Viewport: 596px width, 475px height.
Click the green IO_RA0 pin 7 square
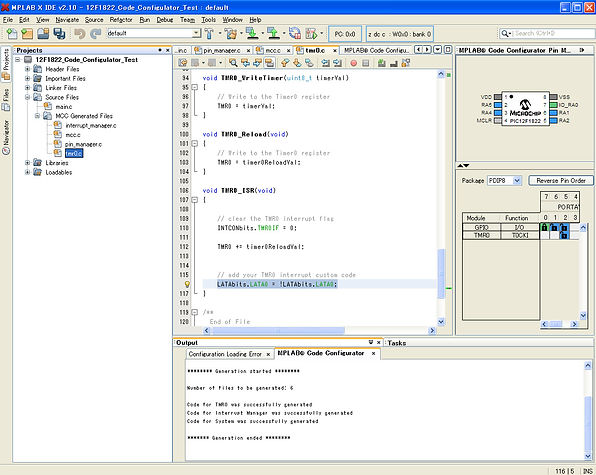[x=553, y=105]
